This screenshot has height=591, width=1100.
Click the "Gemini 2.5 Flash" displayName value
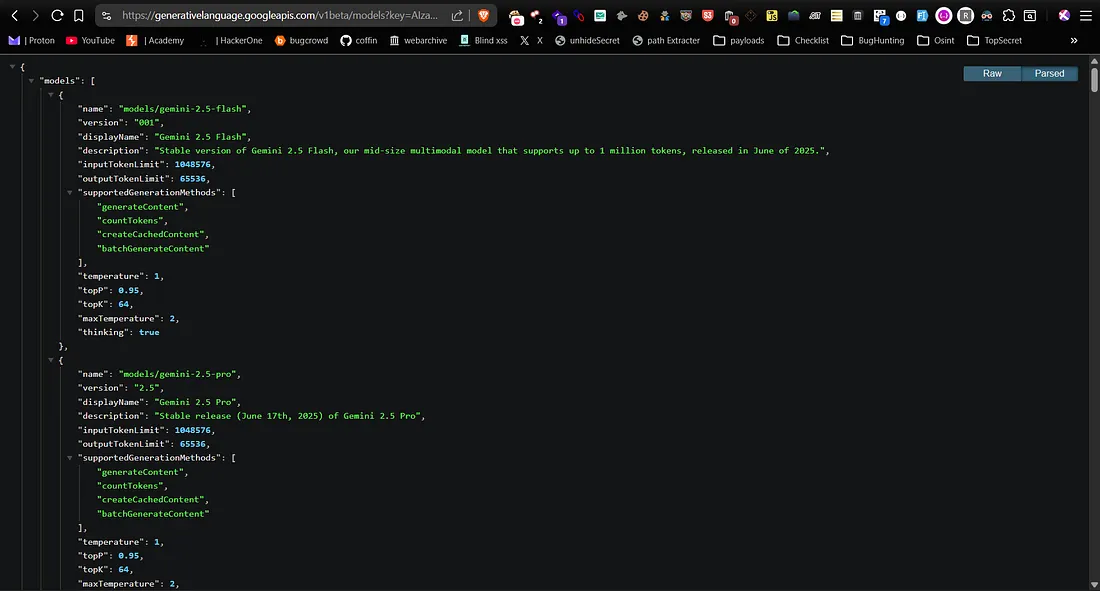pos(200,137)
